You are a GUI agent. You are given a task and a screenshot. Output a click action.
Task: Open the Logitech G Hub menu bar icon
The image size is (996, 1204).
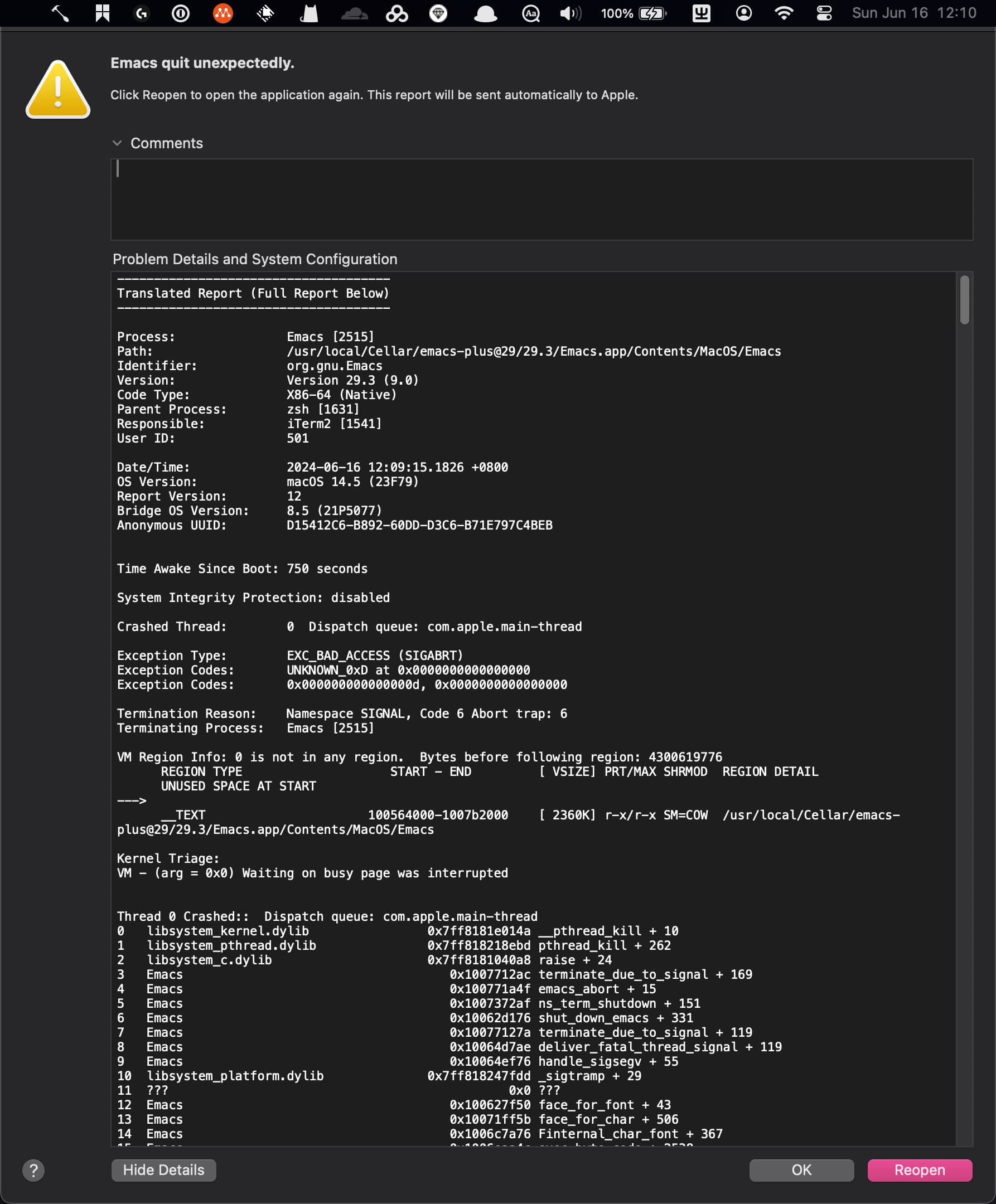pos(141,13)
